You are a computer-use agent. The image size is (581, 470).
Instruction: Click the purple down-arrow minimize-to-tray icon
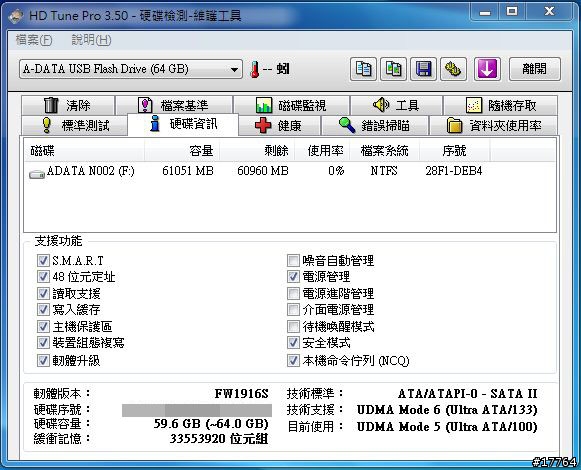[487, 69]
